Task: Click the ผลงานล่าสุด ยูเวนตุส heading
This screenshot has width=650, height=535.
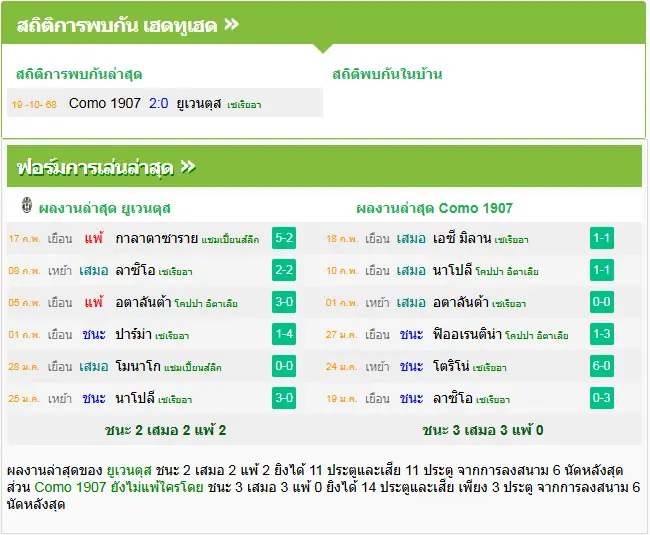Action: pyautogui.click(x=104, y=208)
